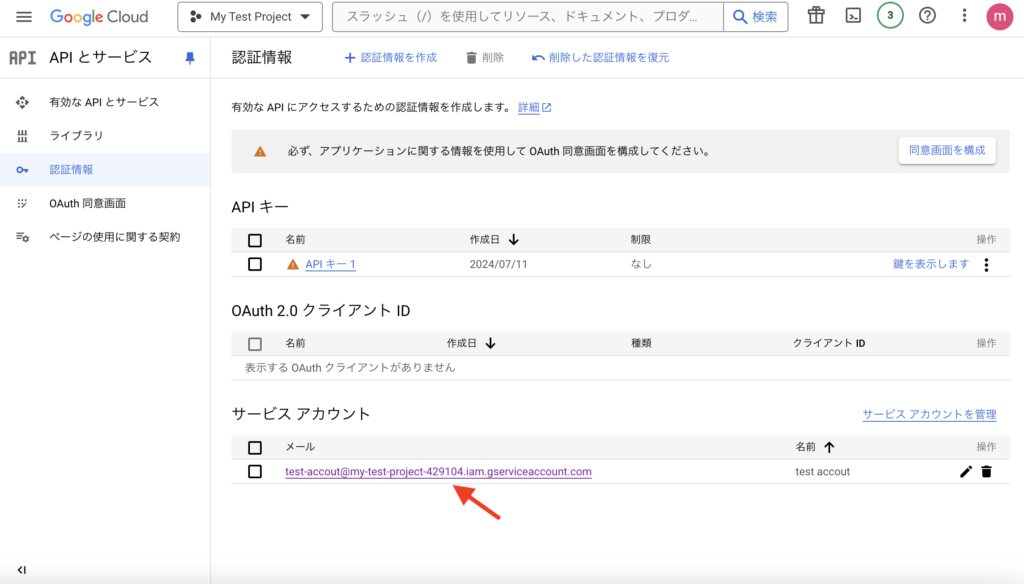Viewport: 1024px width, 584px height.
Task: Select all API keys with header checkbox
Action: [x=255, y=240]
